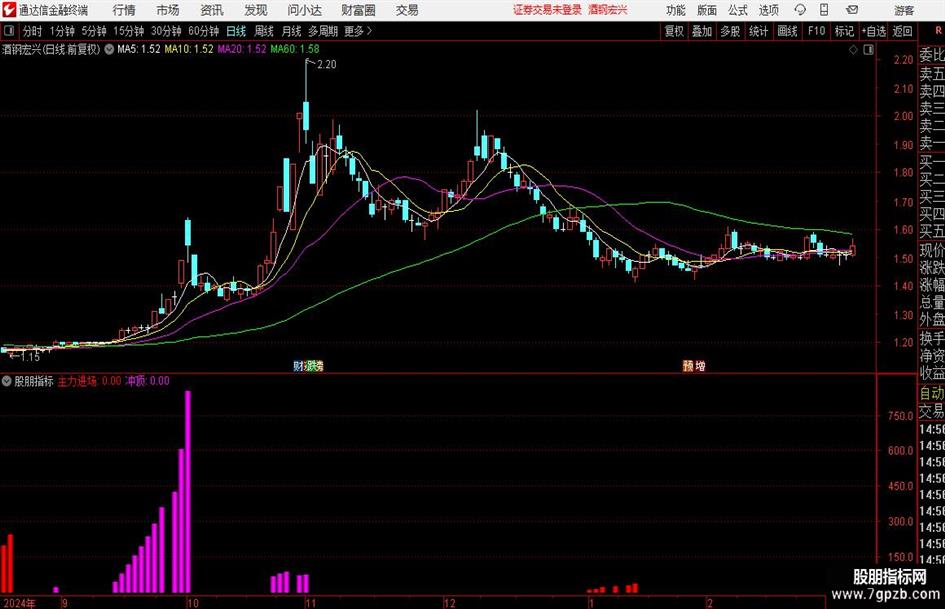This screenshot has width=945, height=609.
Task: Click the 冲顶: 0.00 indicator value
Action: point(147,381)
